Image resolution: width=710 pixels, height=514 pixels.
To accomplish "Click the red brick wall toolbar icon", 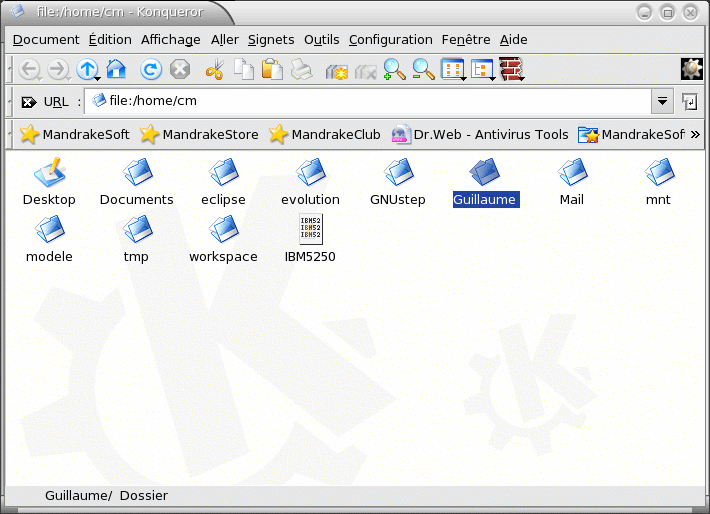I will [x=511, y=69].
